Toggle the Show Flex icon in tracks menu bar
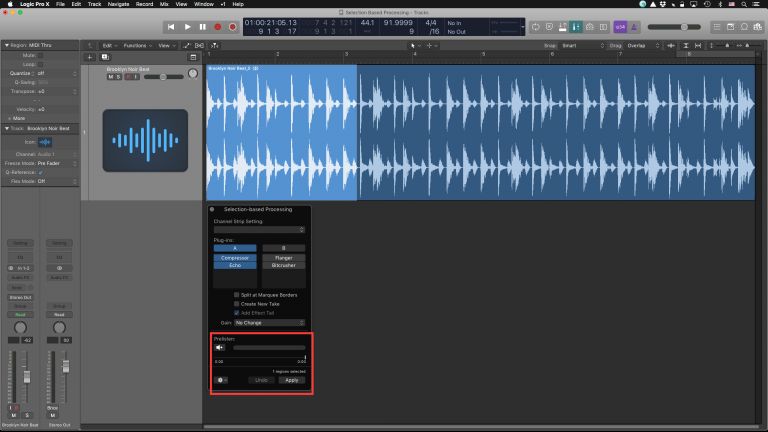Screen dimensions: 768x432 click(x=199, y=46)
